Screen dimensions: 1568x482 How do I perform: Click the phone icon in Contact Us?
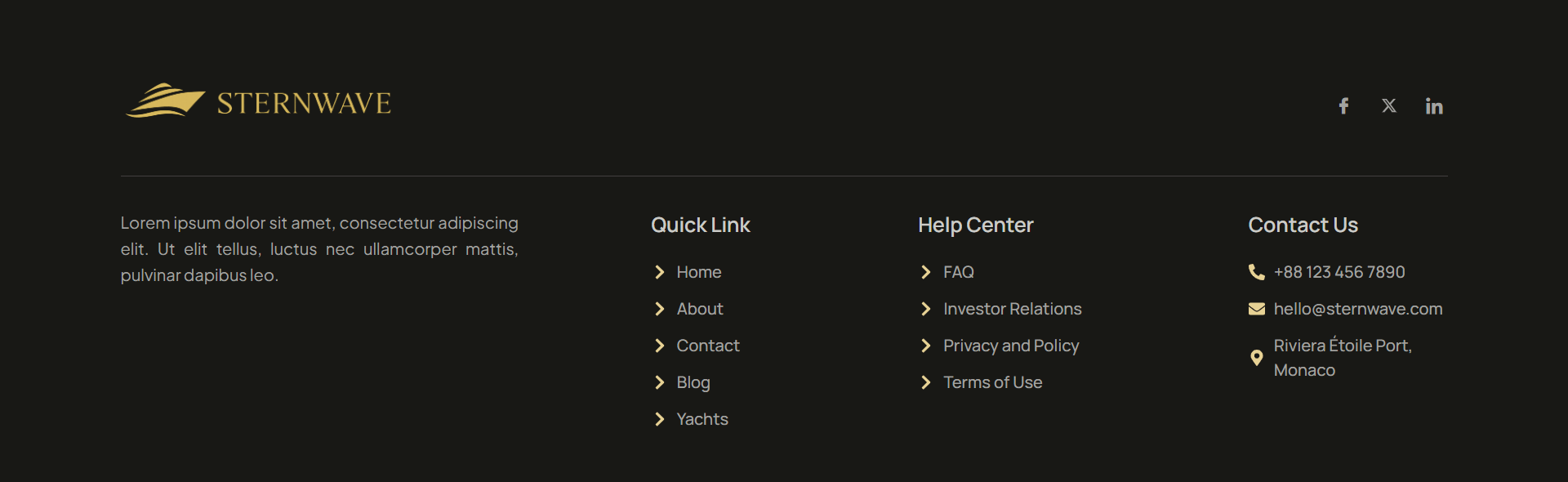tap(1256, 272)
